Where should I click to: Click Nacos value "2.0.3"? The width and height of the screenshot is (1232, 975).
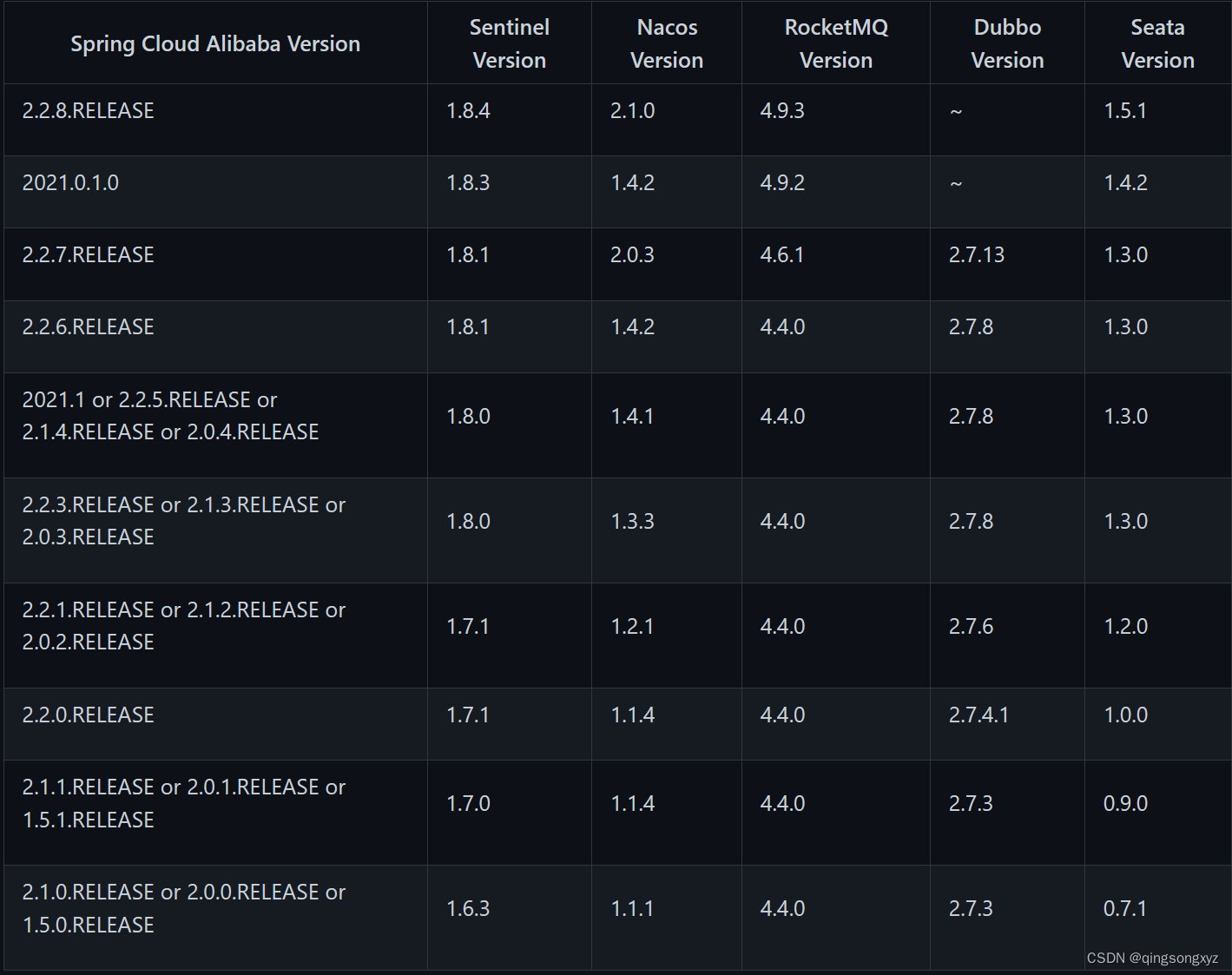tap(632, 255)
